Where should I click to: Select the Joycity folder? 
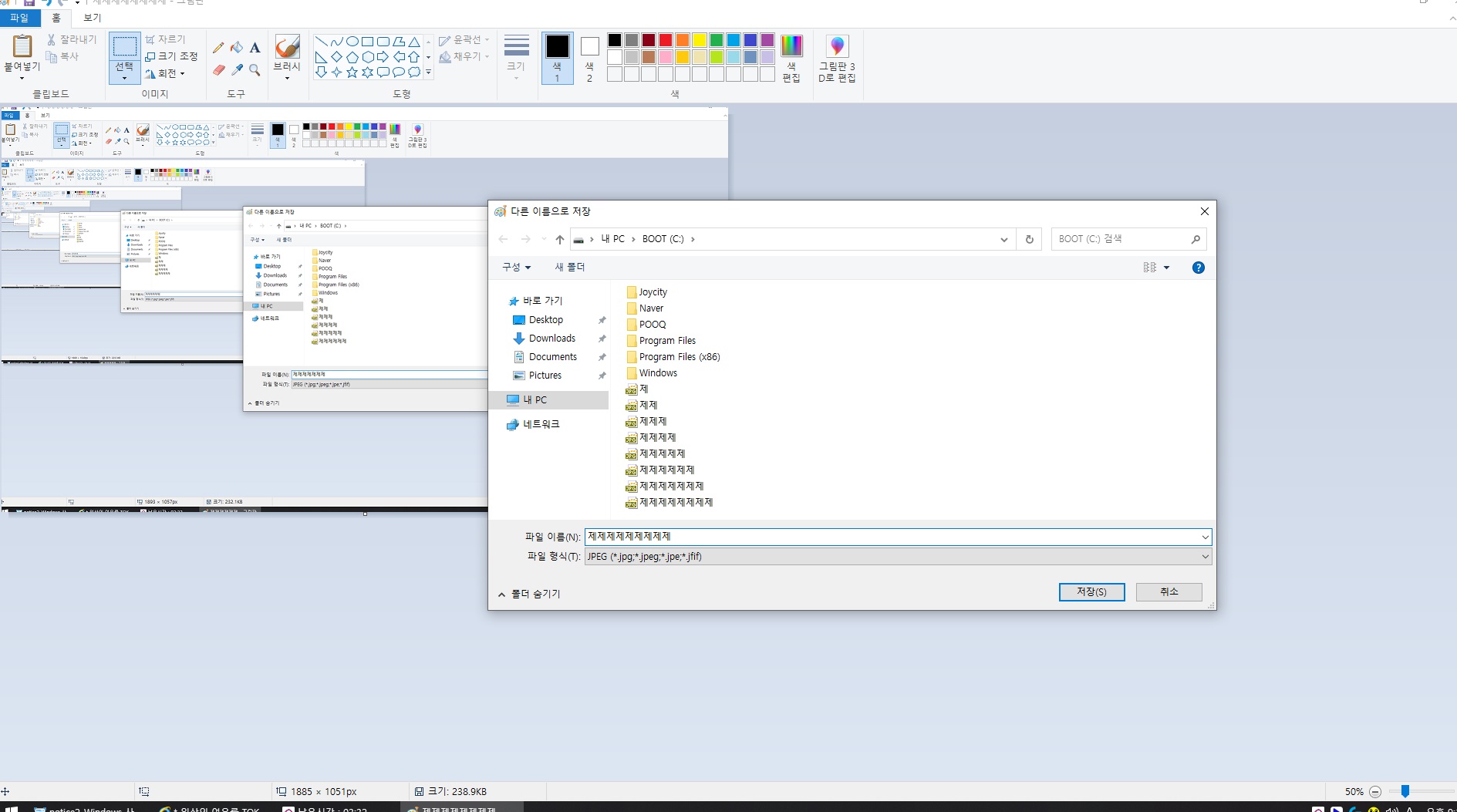click(646, 292)
